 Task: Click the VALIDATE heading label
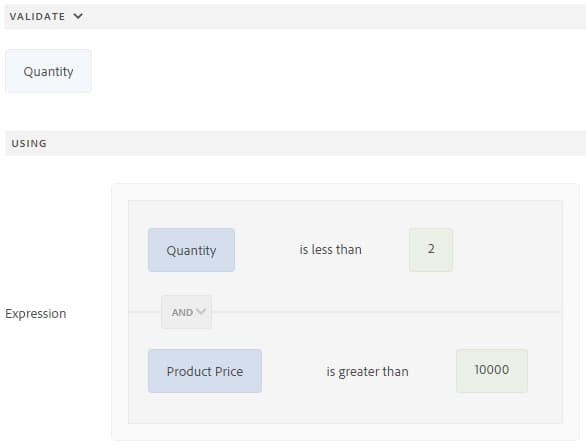(37, 16)
